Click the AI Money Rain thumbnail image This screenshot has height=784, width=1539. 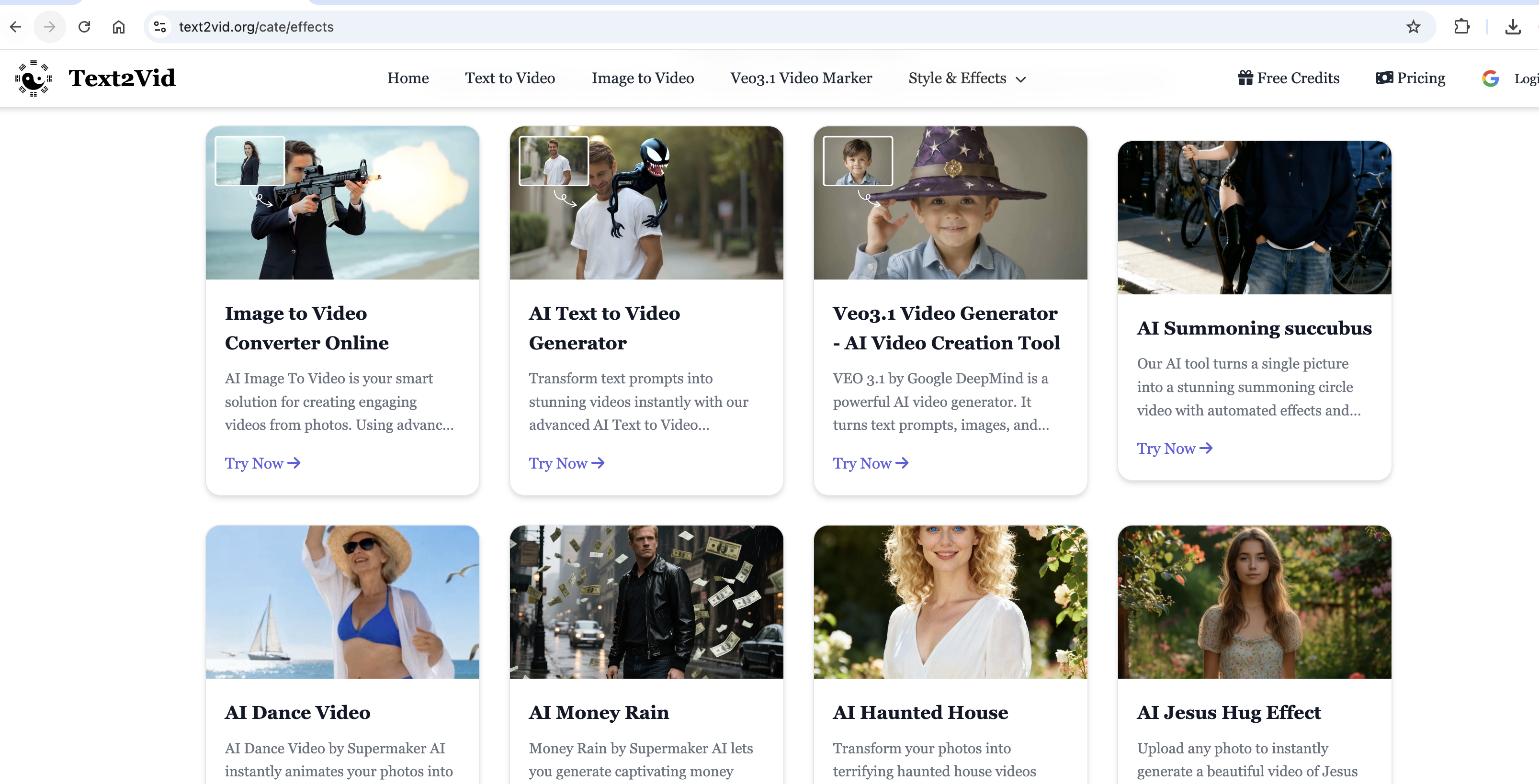point(646,602)
